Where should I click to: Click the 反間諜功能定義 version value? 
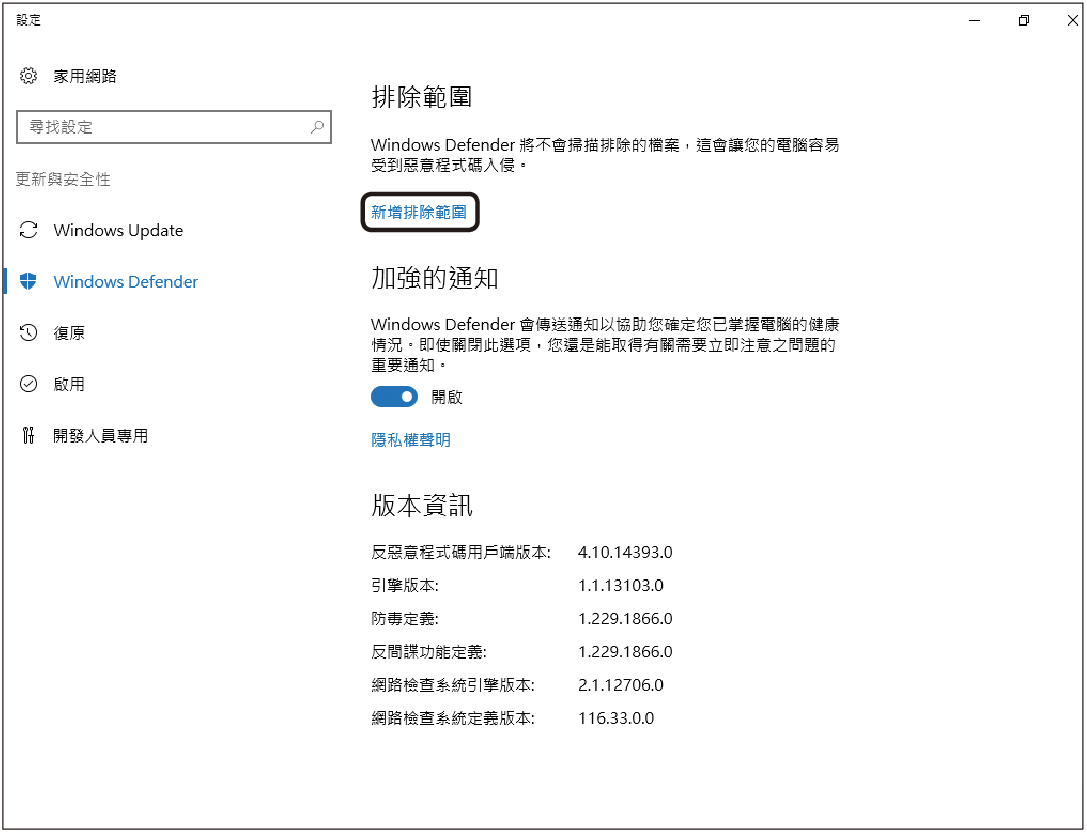[625, 652]
